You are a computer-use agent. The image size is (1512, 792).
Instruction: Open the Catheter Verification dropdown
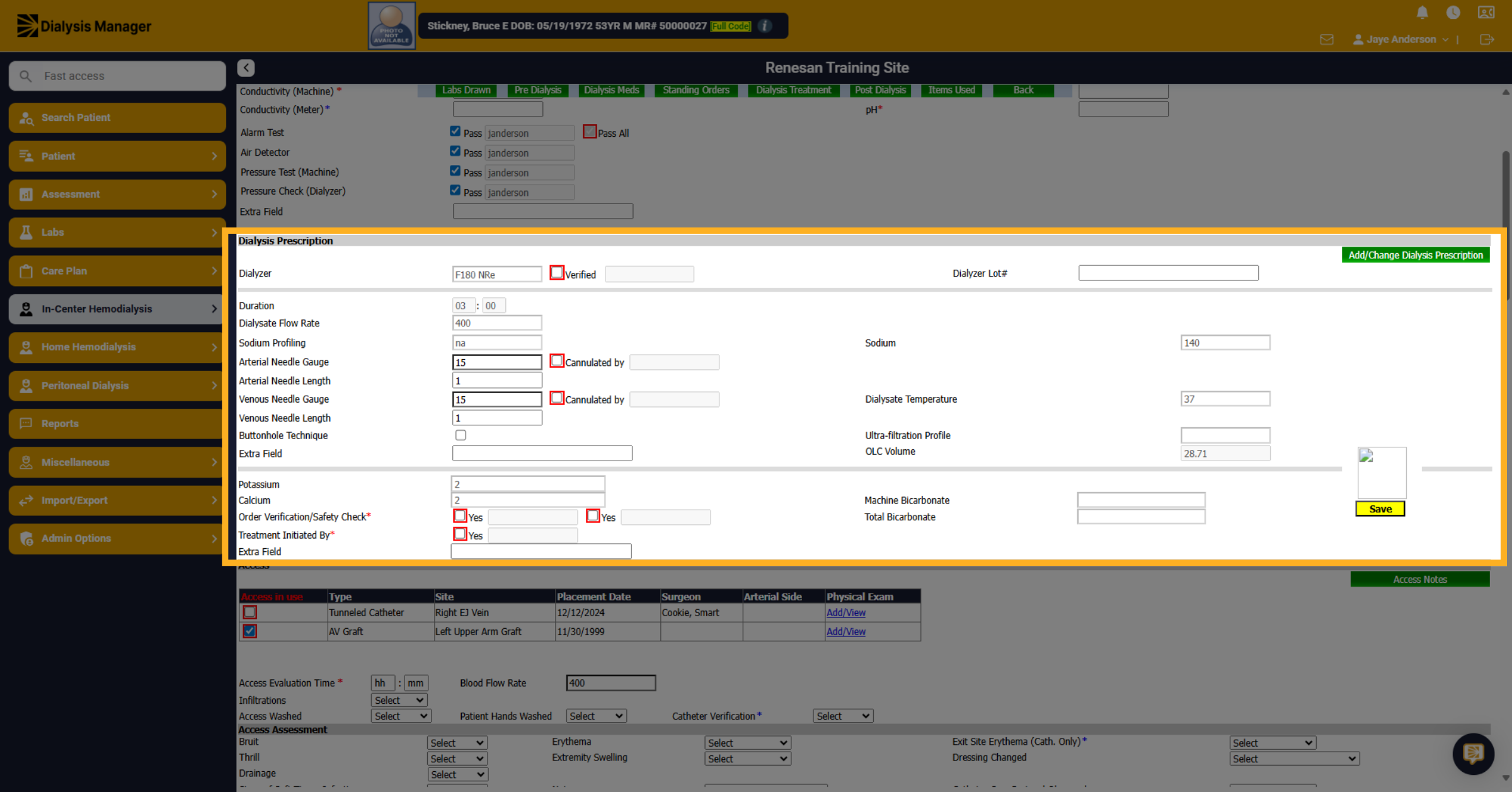[x=843, y=716]
